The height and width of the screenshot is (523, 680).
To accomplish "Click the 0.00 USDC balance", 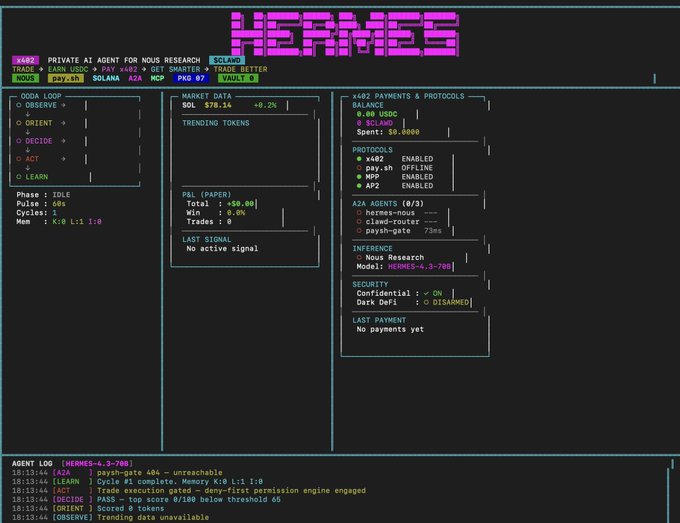I will 377,114.
